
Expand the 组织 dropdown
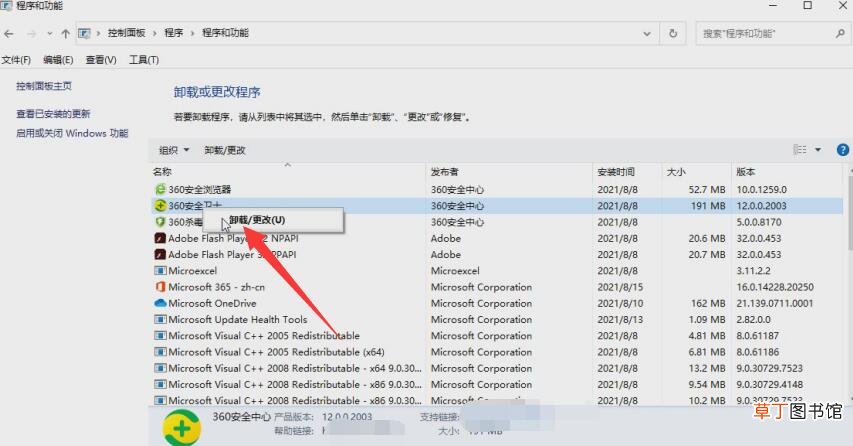pyautogui.click(x=174, y=150)
